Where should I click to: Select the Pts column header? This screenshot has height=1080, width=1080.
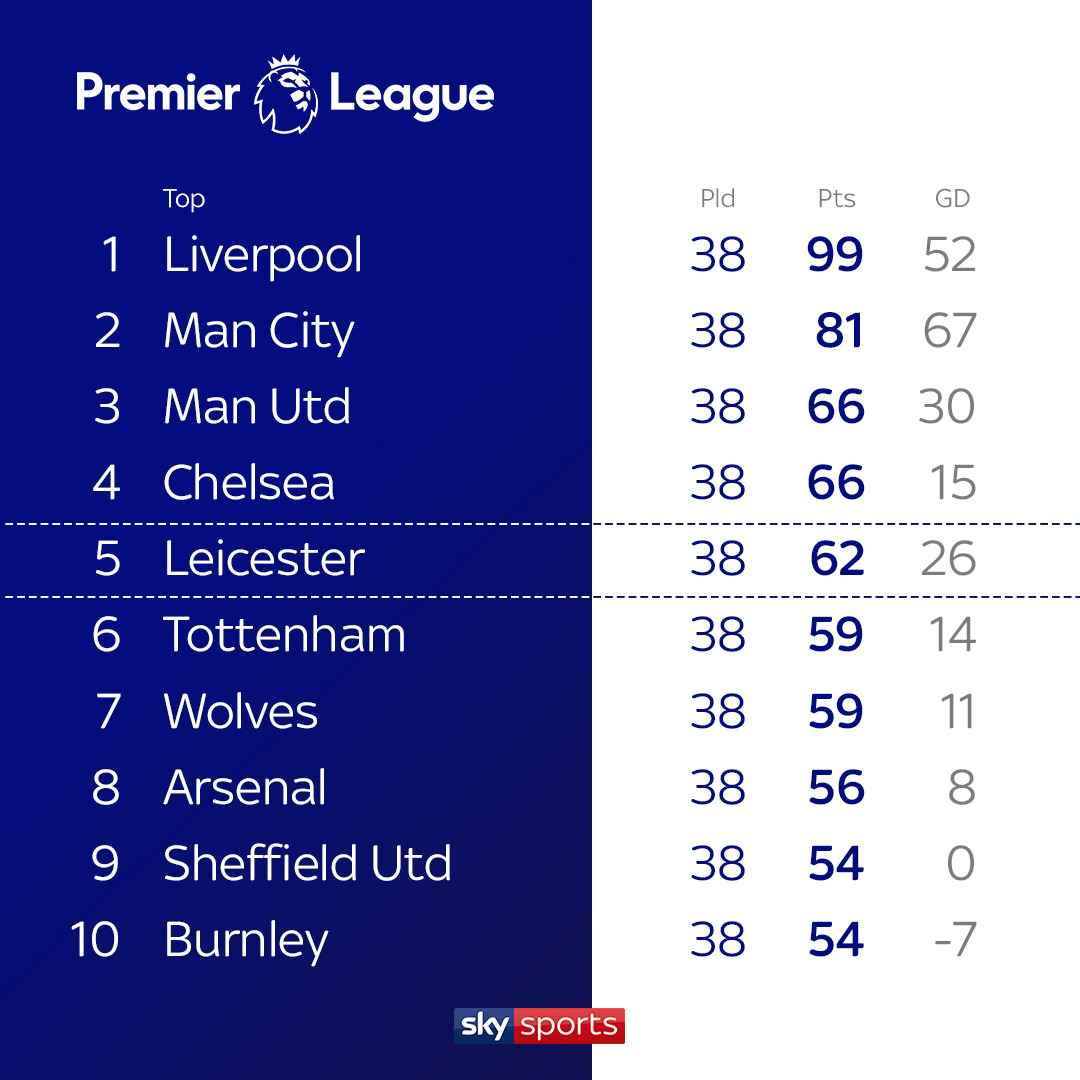[836, 198]
